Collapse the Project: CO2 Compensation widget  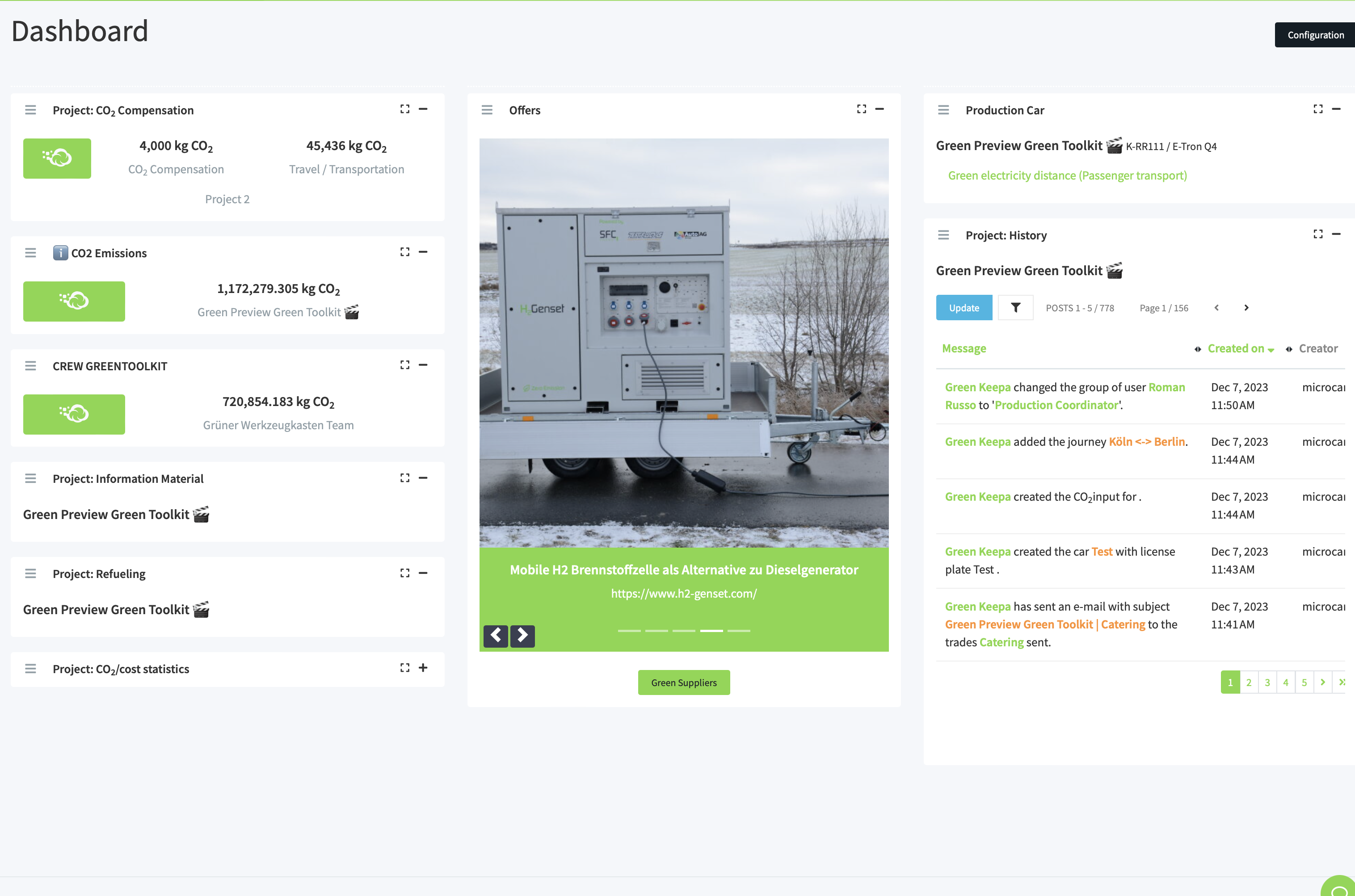tap(423, 109)
